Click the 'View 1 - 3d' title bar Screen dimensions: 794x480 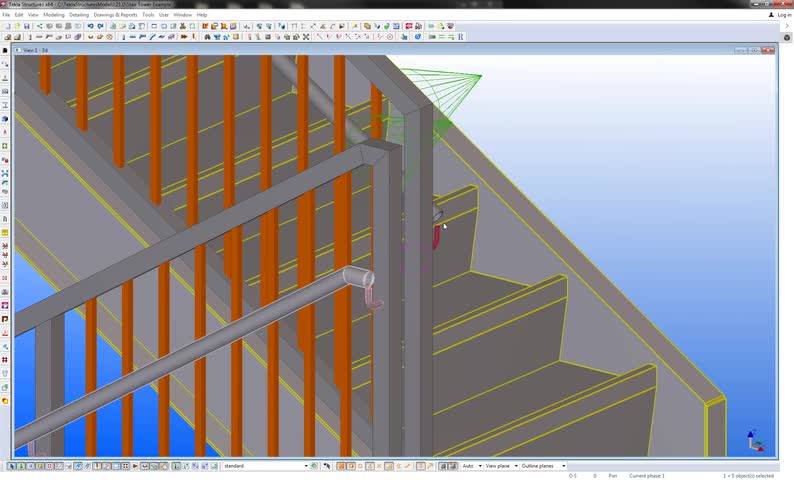pos(395,50)
